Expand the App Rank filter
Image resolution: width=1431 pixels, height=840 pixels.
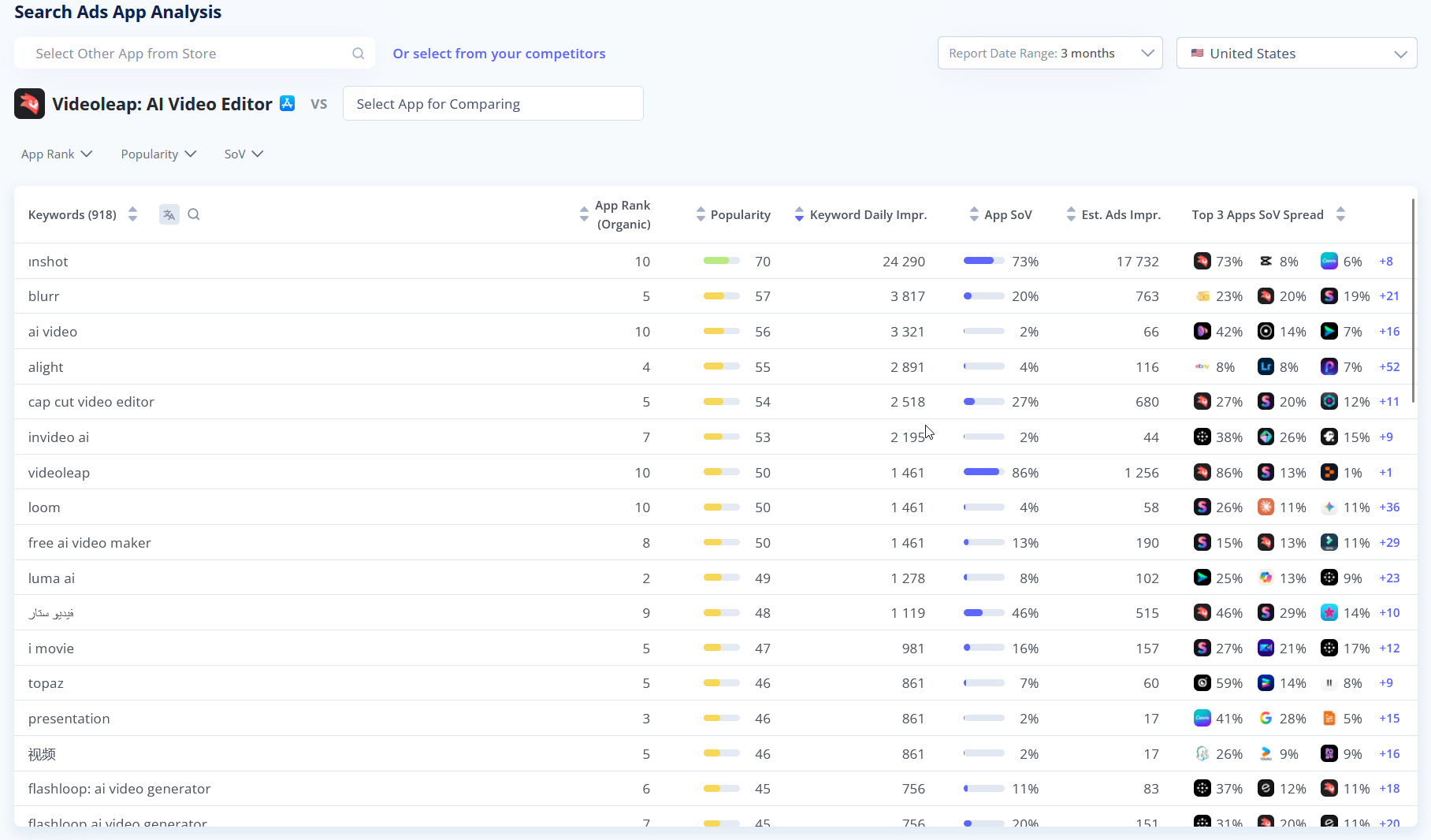tap(57, 154)
